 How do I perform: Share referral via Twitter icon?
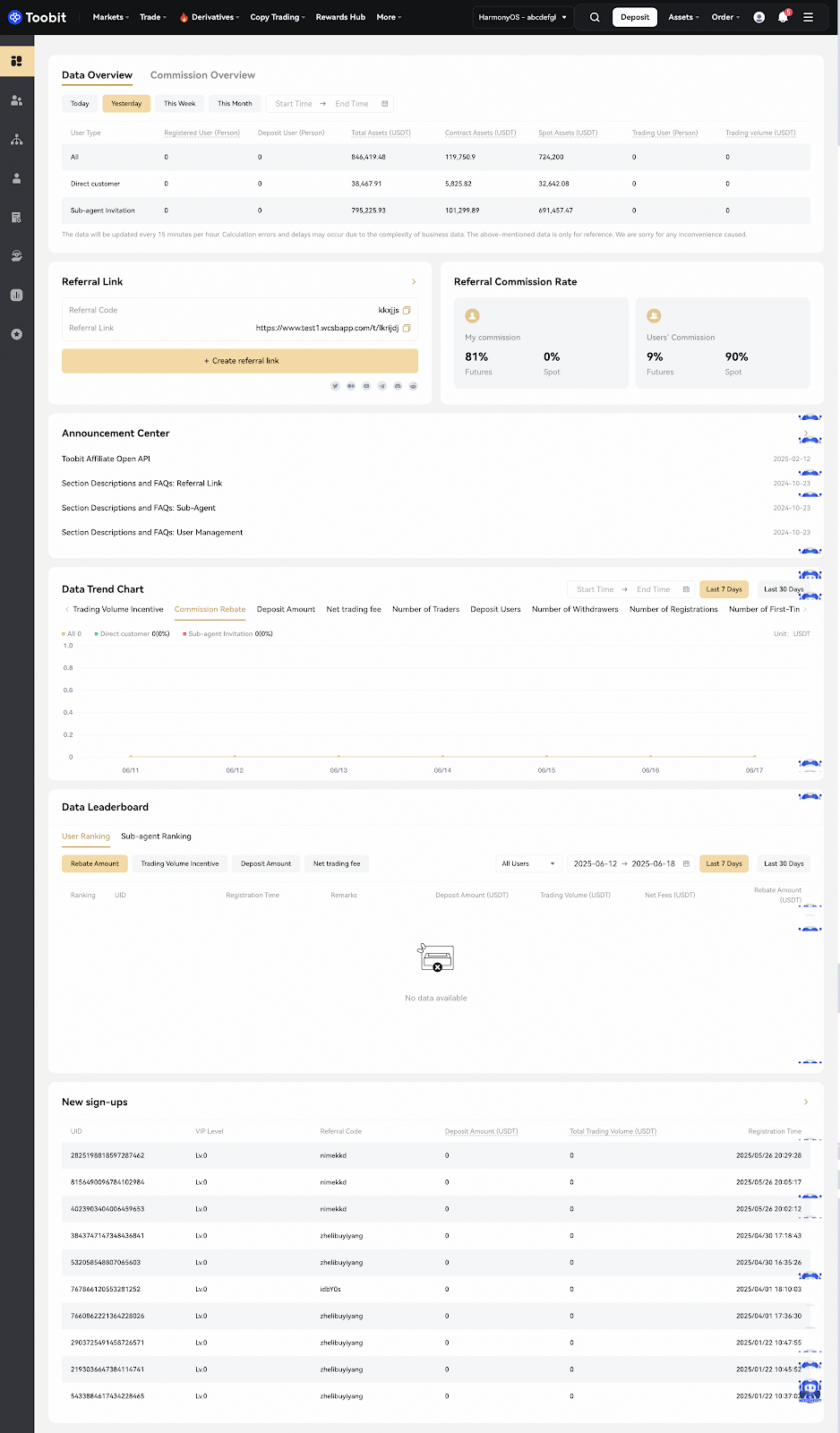coord(335,386)
